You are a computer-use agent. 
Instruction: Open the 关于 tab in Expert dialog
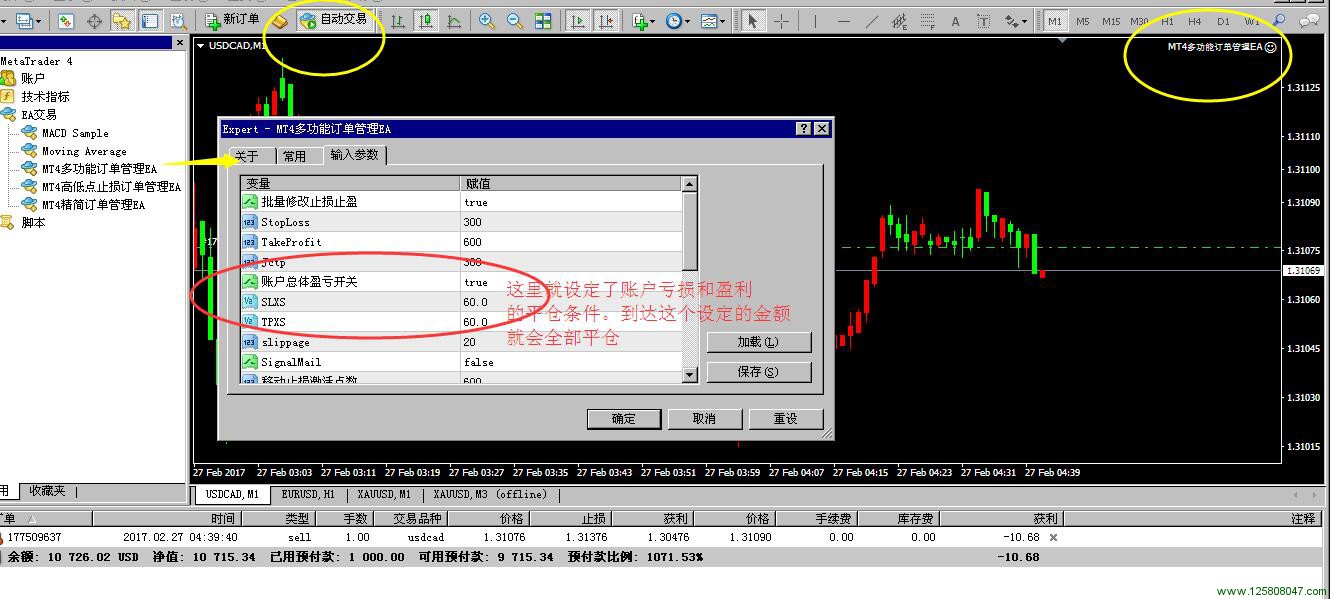[x=248, y=156]
